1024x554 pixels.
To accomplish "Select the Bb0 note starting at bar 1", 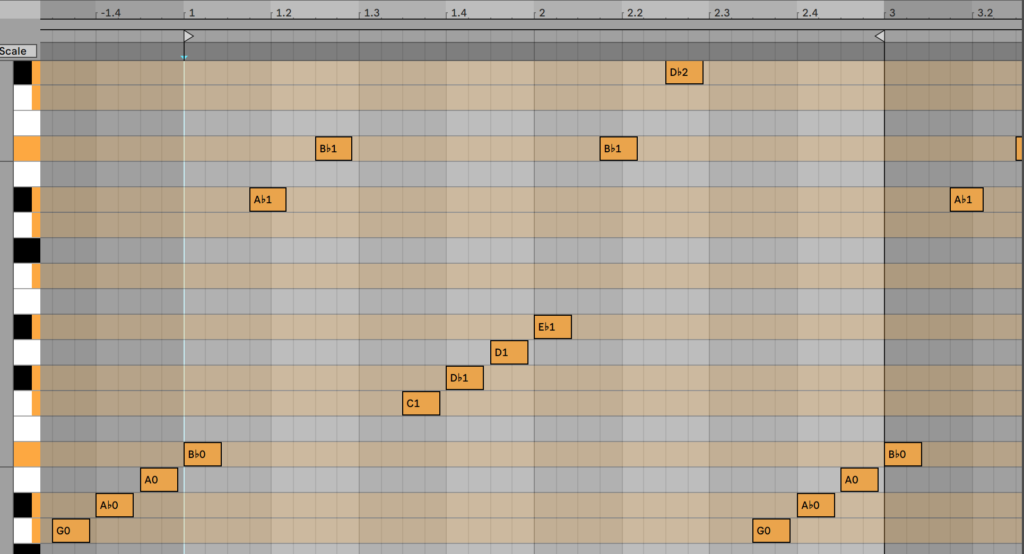I will [202, 454].
